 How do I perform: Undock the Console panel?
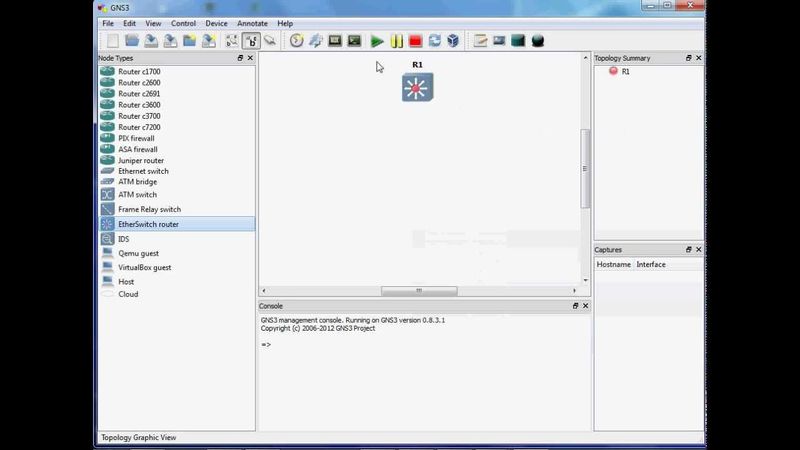pos(576,306)
